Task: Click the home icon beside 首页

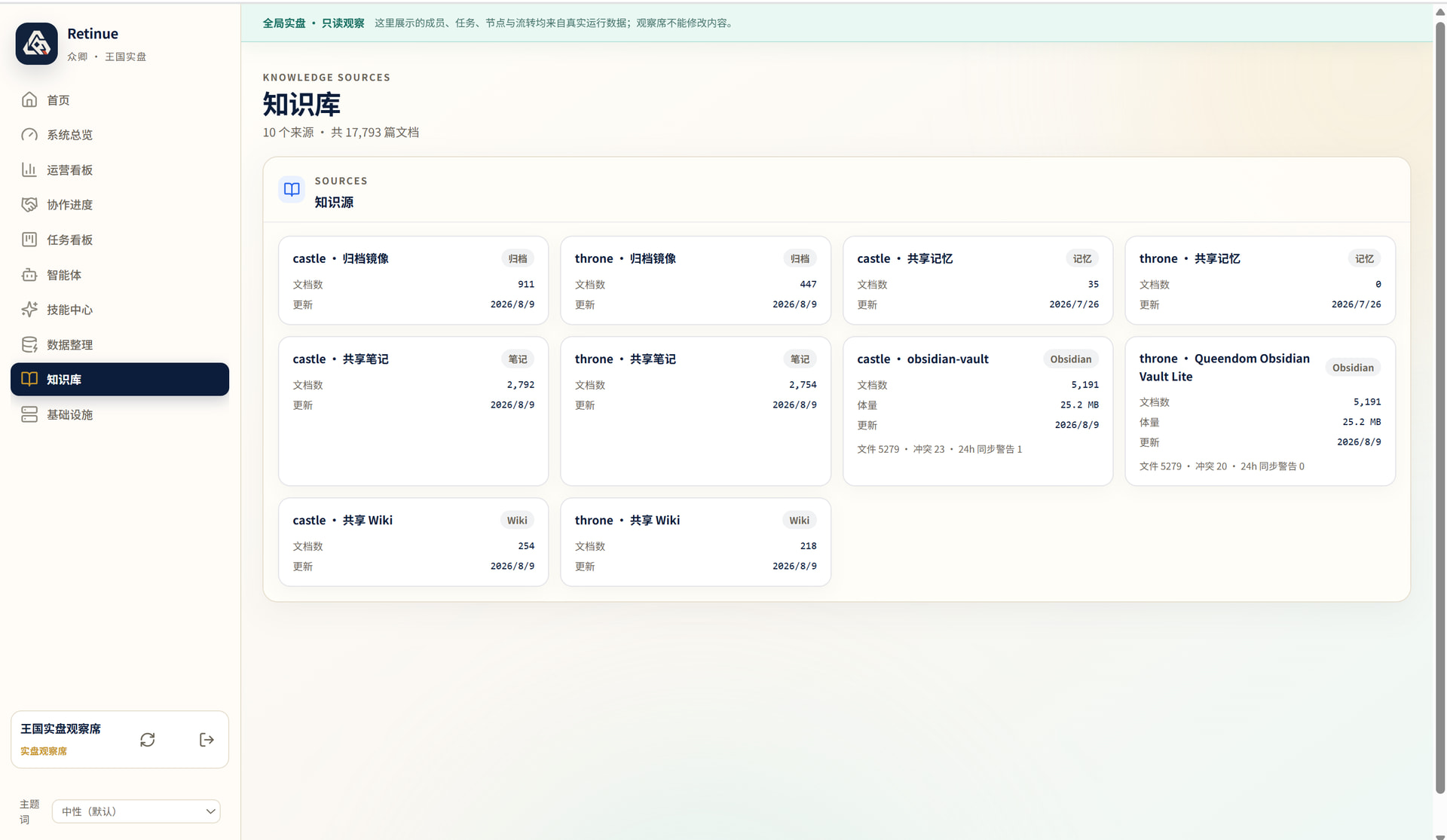Action: click(29, 99)
